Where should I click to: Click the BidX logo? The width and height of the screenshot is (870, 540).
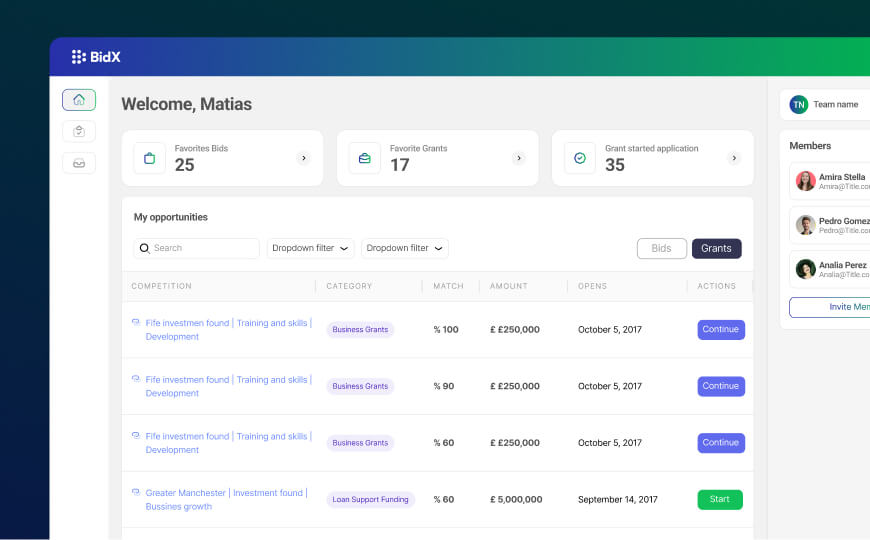[x=96, y=57]
